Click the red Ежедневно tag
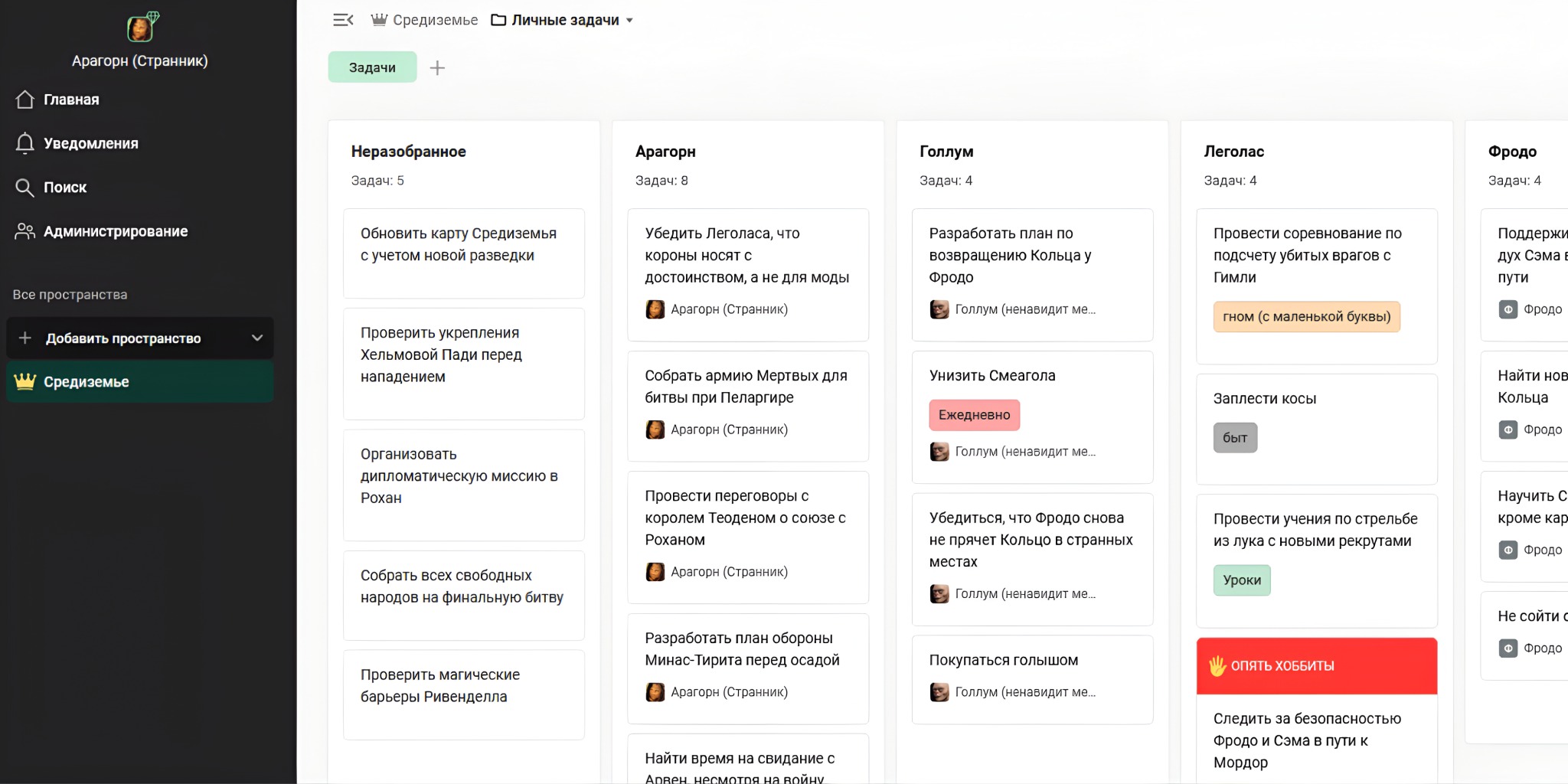 coord(975,415)
